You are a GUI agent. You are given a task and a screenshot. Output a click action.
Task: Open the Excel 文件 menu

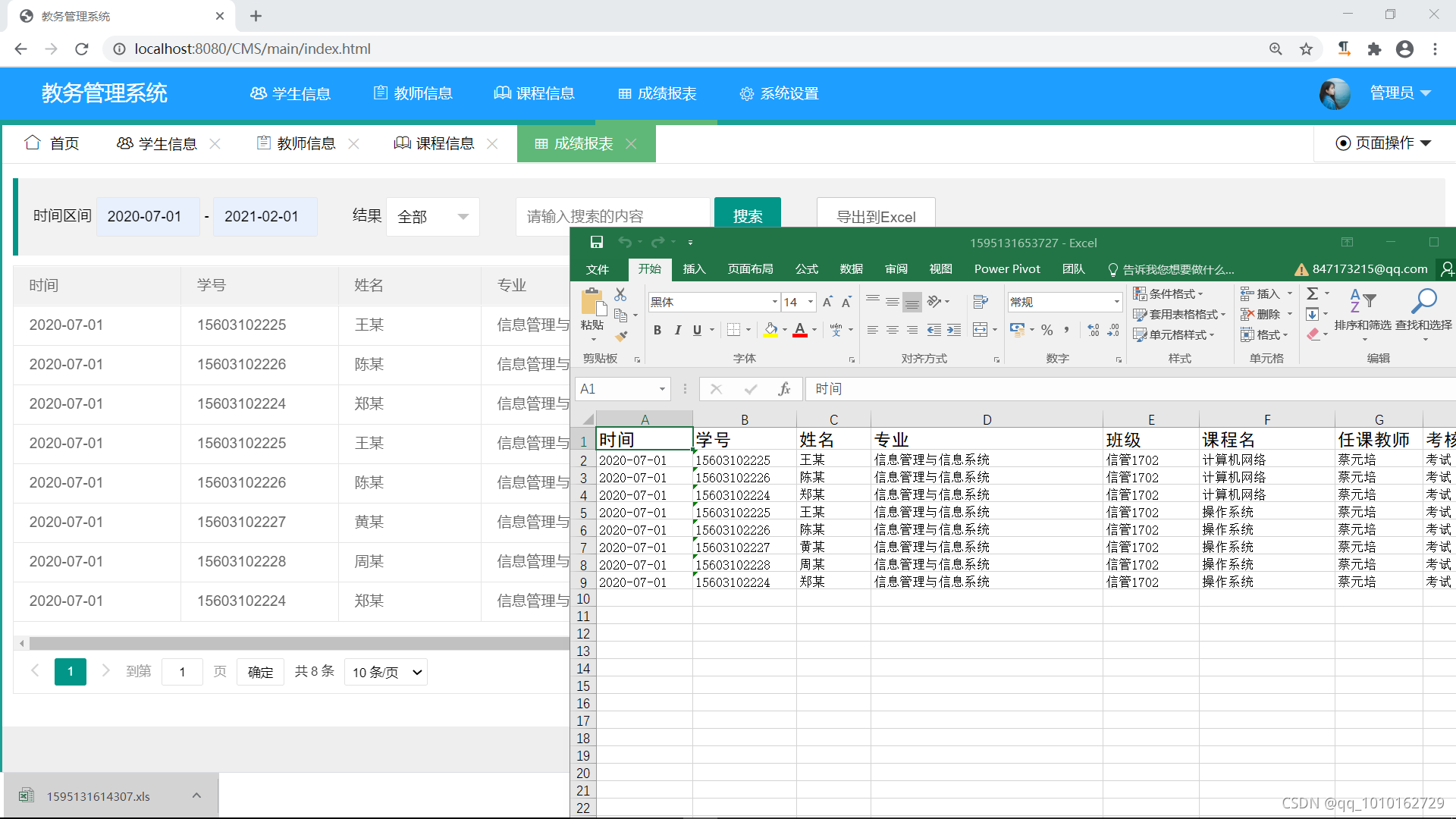click(598, 269)
